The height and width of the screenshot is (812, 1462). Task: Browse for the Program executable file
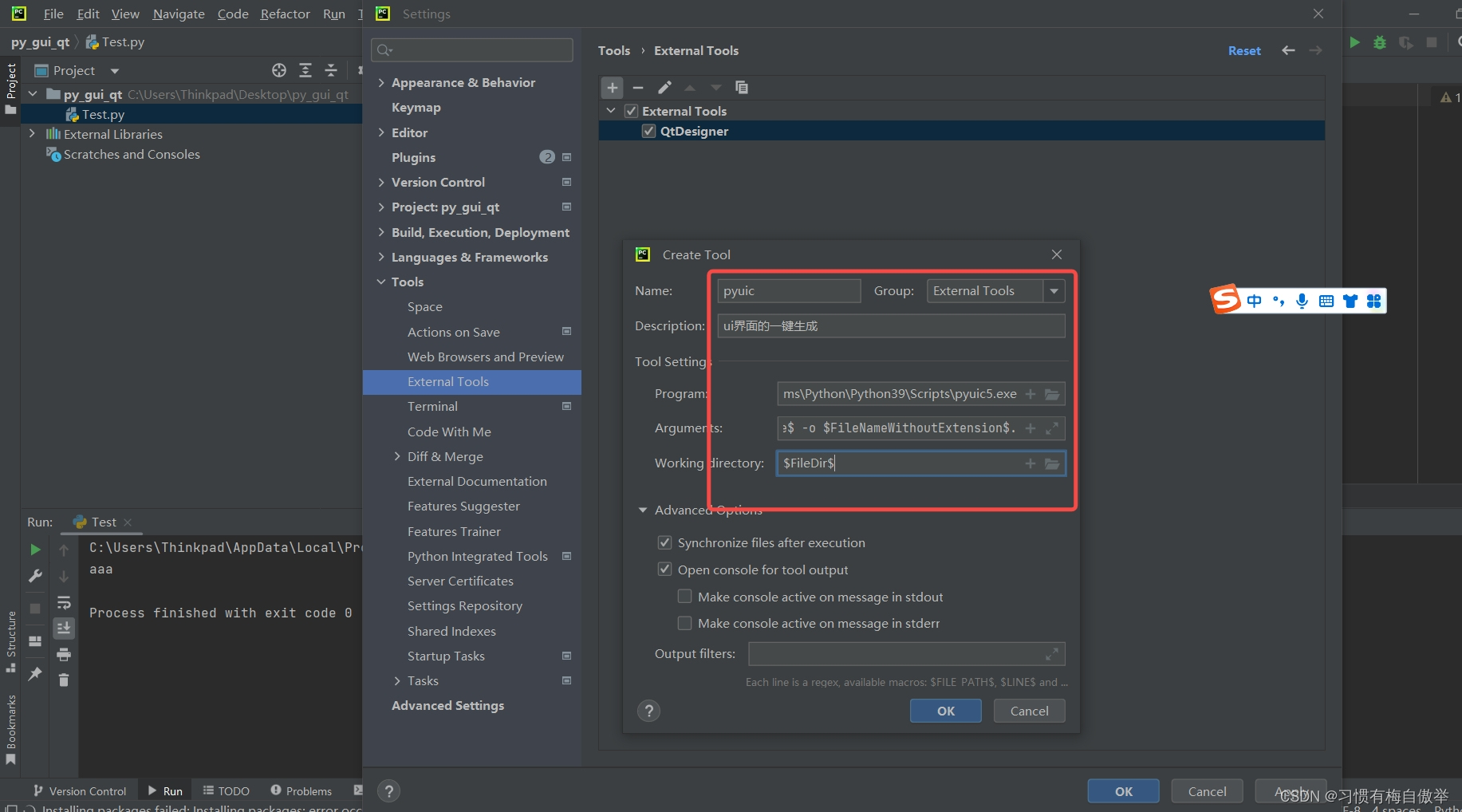[1053, 393]
